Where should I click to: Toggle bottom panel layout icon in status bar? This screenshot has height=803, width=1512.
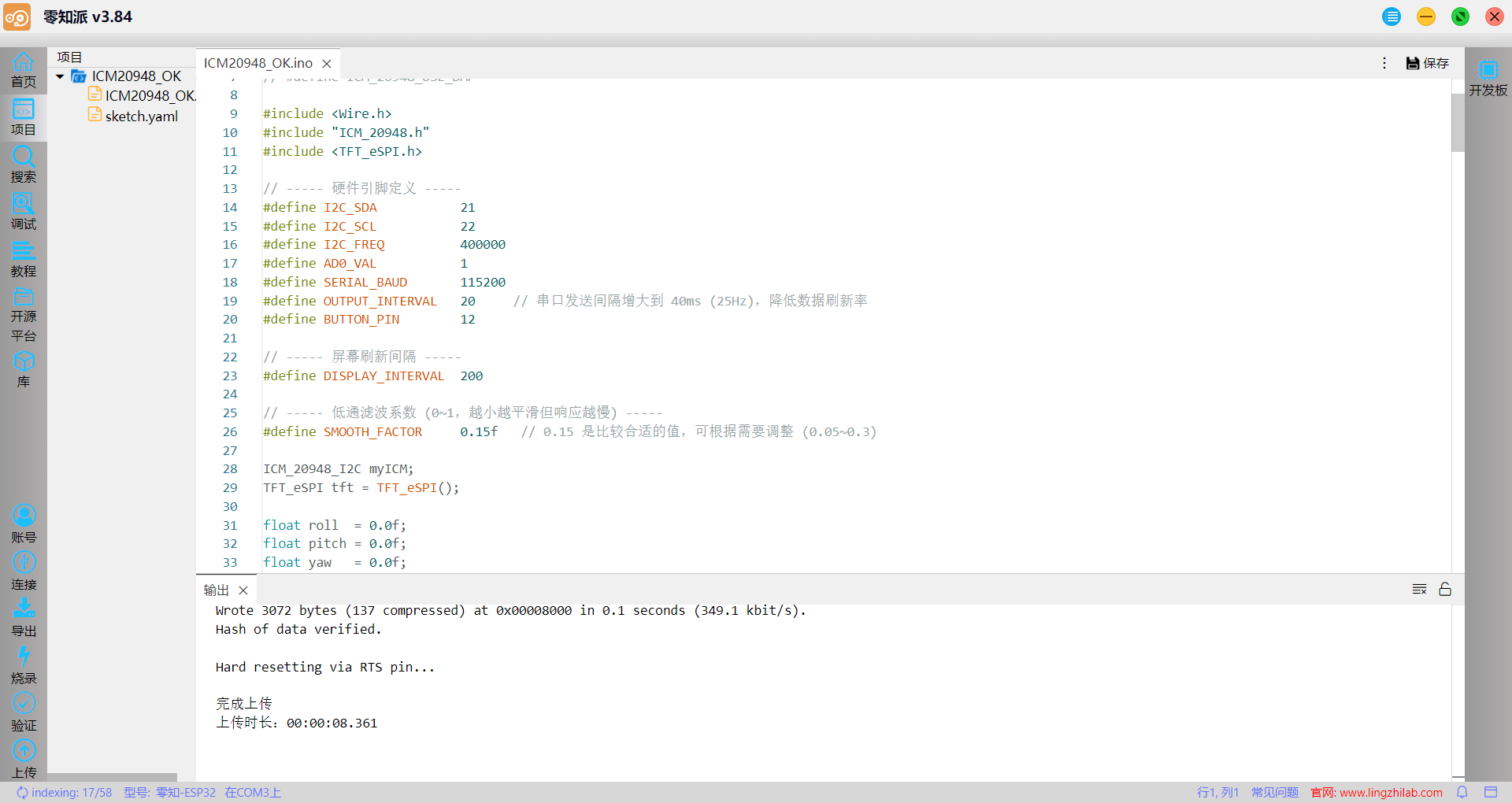pos(1491,793)
